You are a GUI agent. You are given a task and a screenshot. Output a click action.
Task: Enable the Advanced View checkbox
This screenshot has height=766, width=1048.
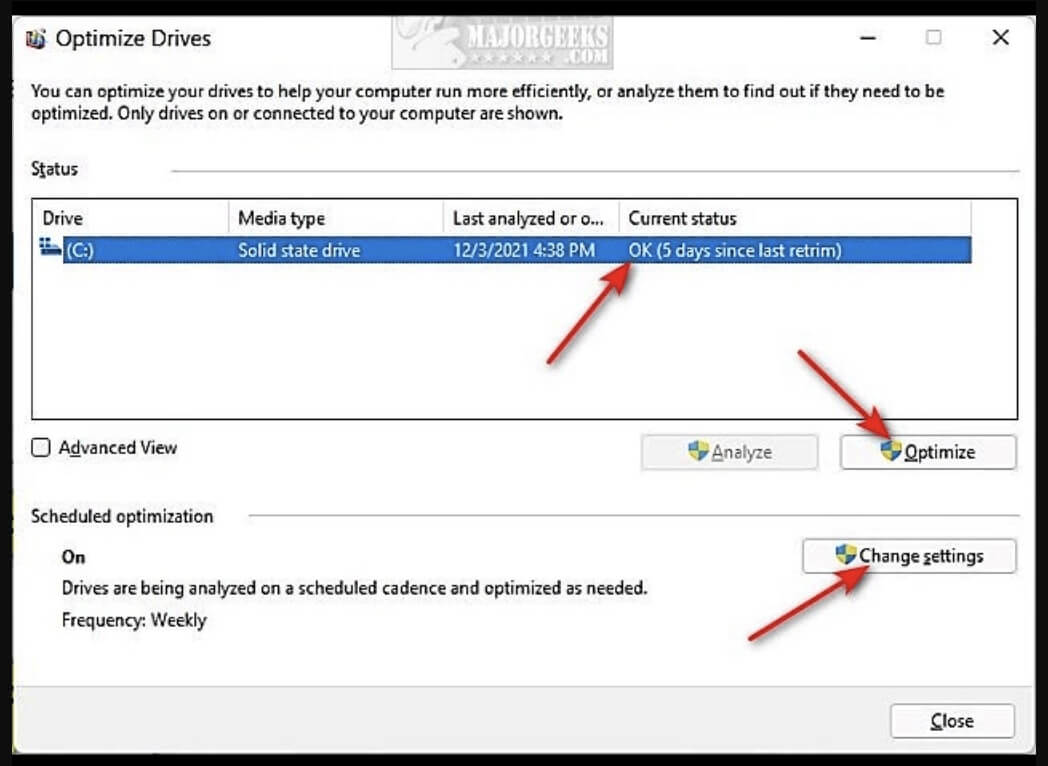point(41,448)
